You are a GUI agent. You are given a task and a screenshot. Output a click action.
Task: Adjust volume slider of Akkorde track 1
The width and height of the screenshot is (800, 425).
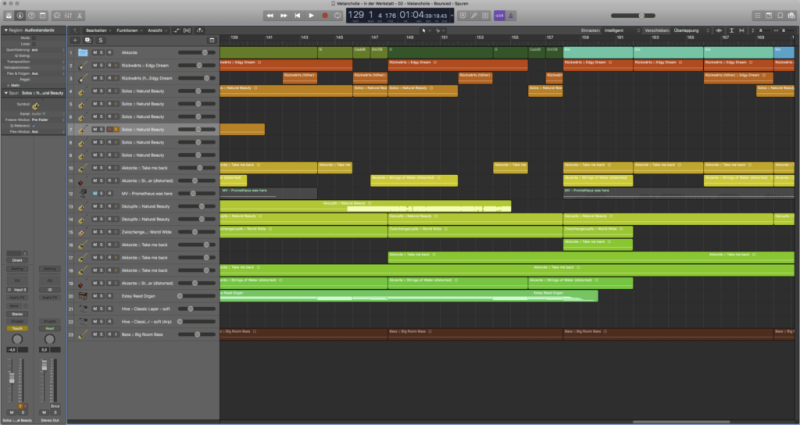coord(196,53)
